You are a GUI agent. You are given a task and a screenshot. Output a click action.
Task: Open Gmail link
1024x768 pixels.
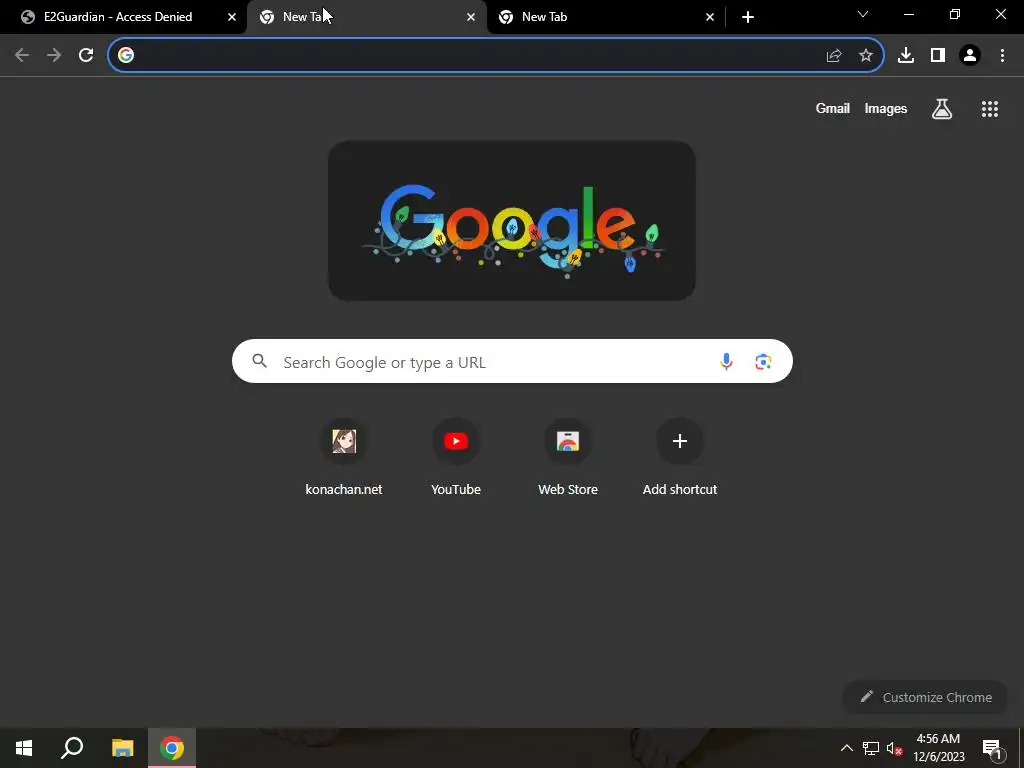[833, 109]
